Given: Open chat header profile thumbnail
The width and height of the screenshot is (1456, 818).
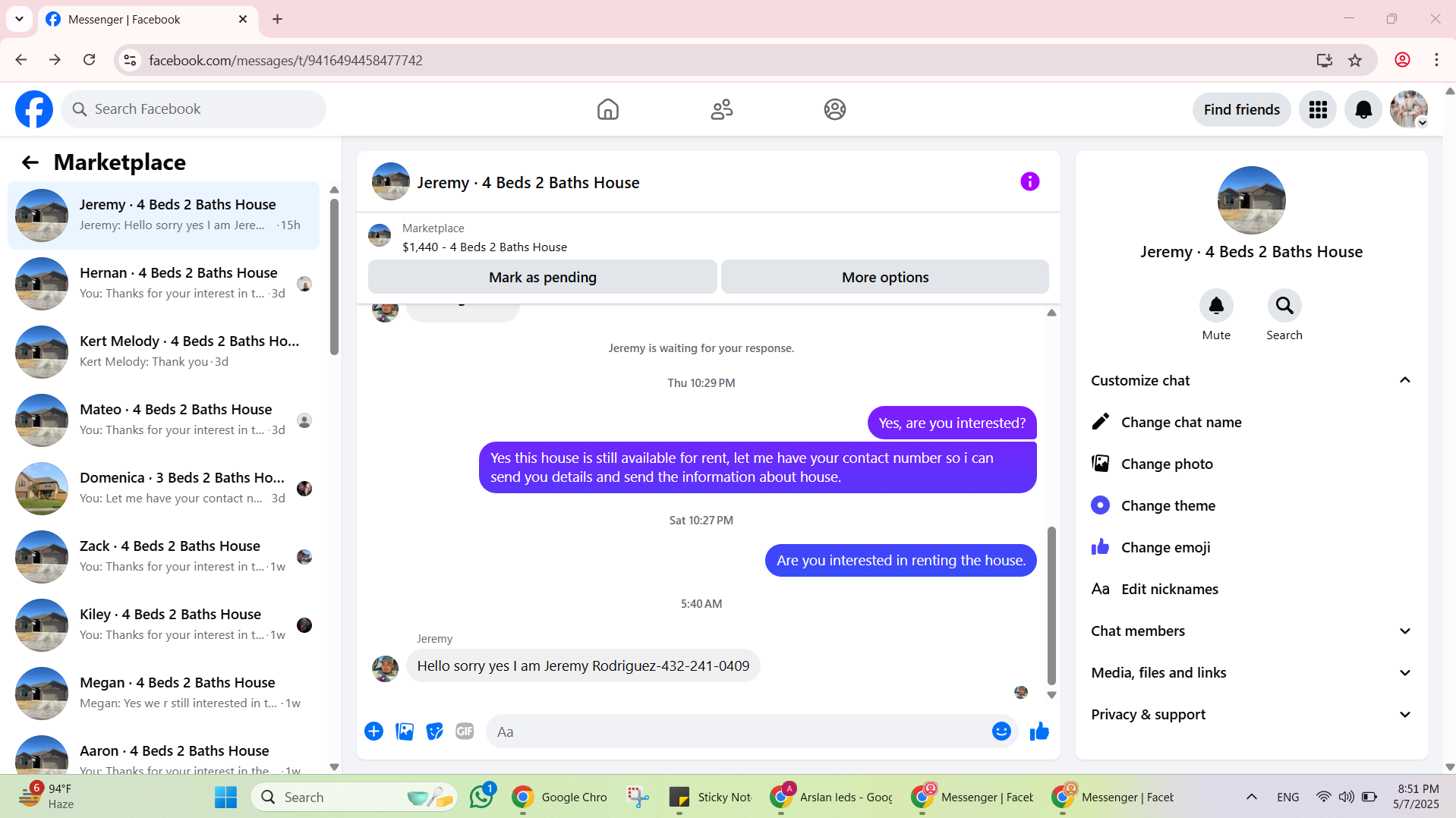Looking at the screenshot, I should coord(390,181).
